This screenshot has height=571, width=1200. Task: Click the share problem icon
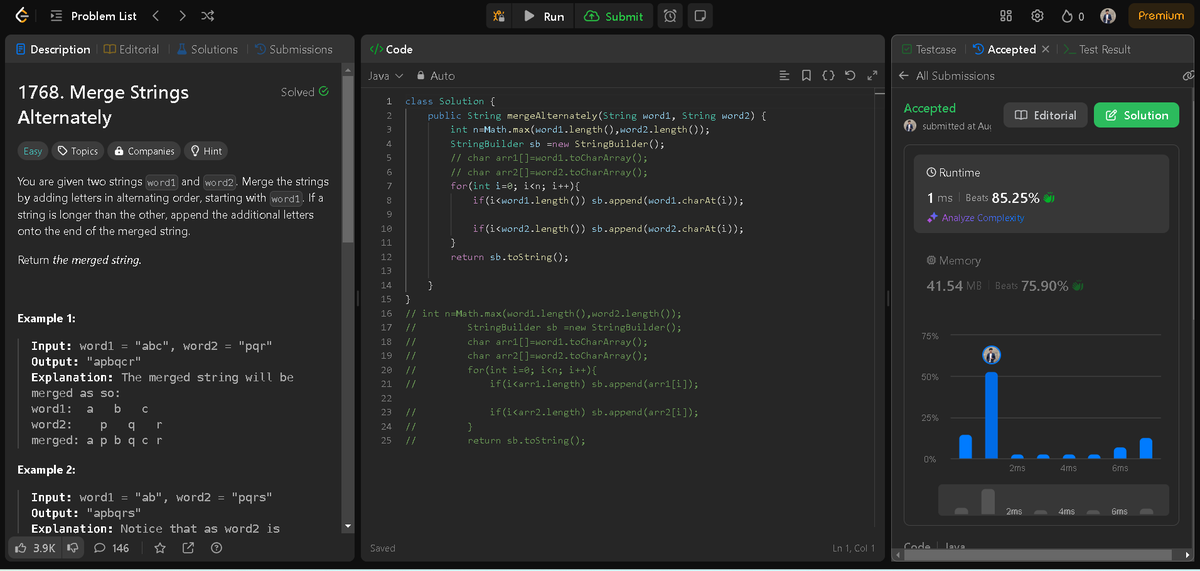188,548
